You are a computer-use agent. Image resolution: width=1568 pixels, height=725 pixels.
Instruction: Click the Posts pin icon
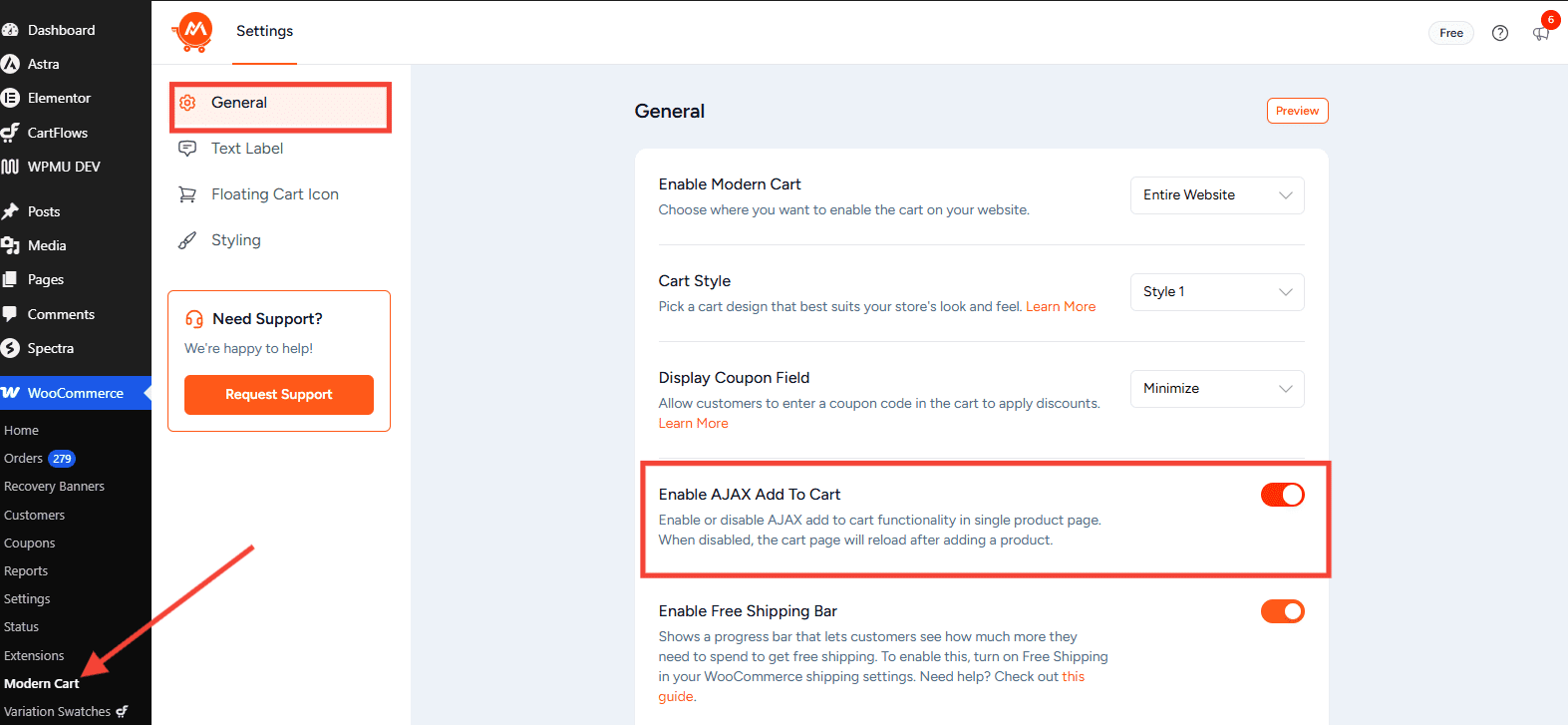[x=11, y=211]
